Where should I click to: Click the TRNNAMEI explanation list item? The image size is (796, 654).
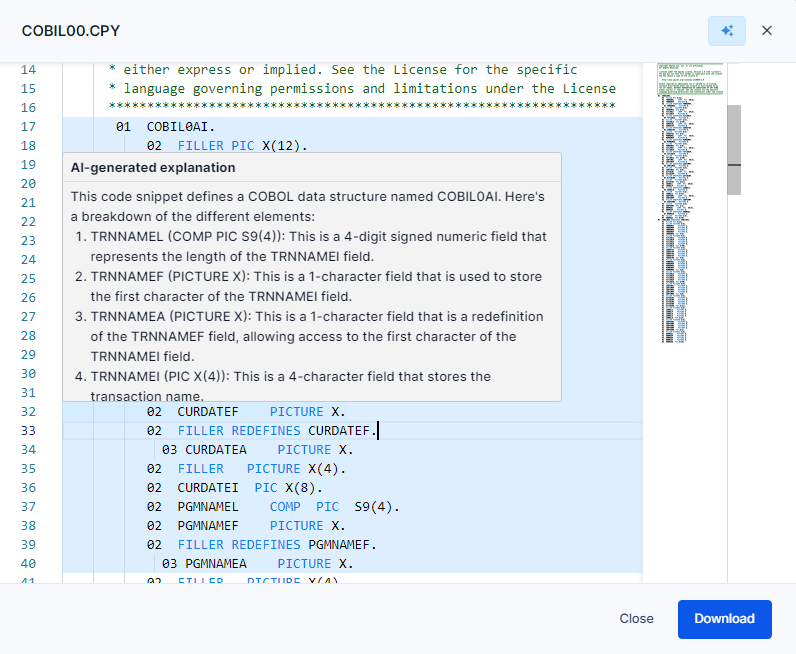pos(283,386)
